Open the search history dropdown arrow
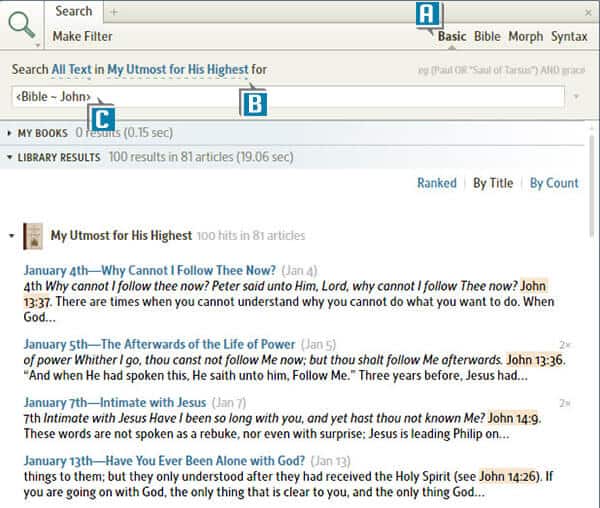This screenshot has width=600, height=508. [576, 97]
